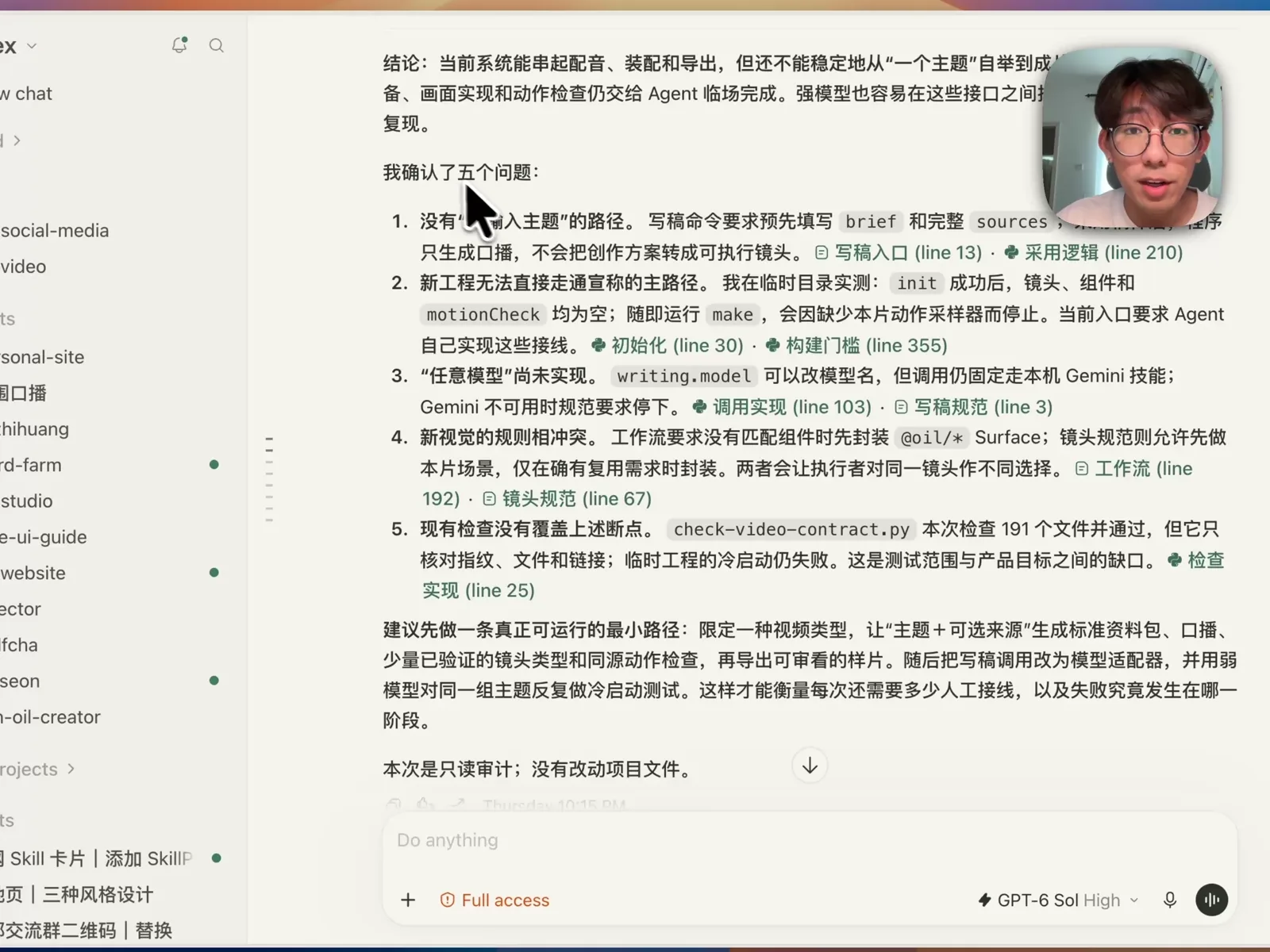The image size is (1270, 952).
Task: Start a new chat from sidebar
Action: point(26,94)
